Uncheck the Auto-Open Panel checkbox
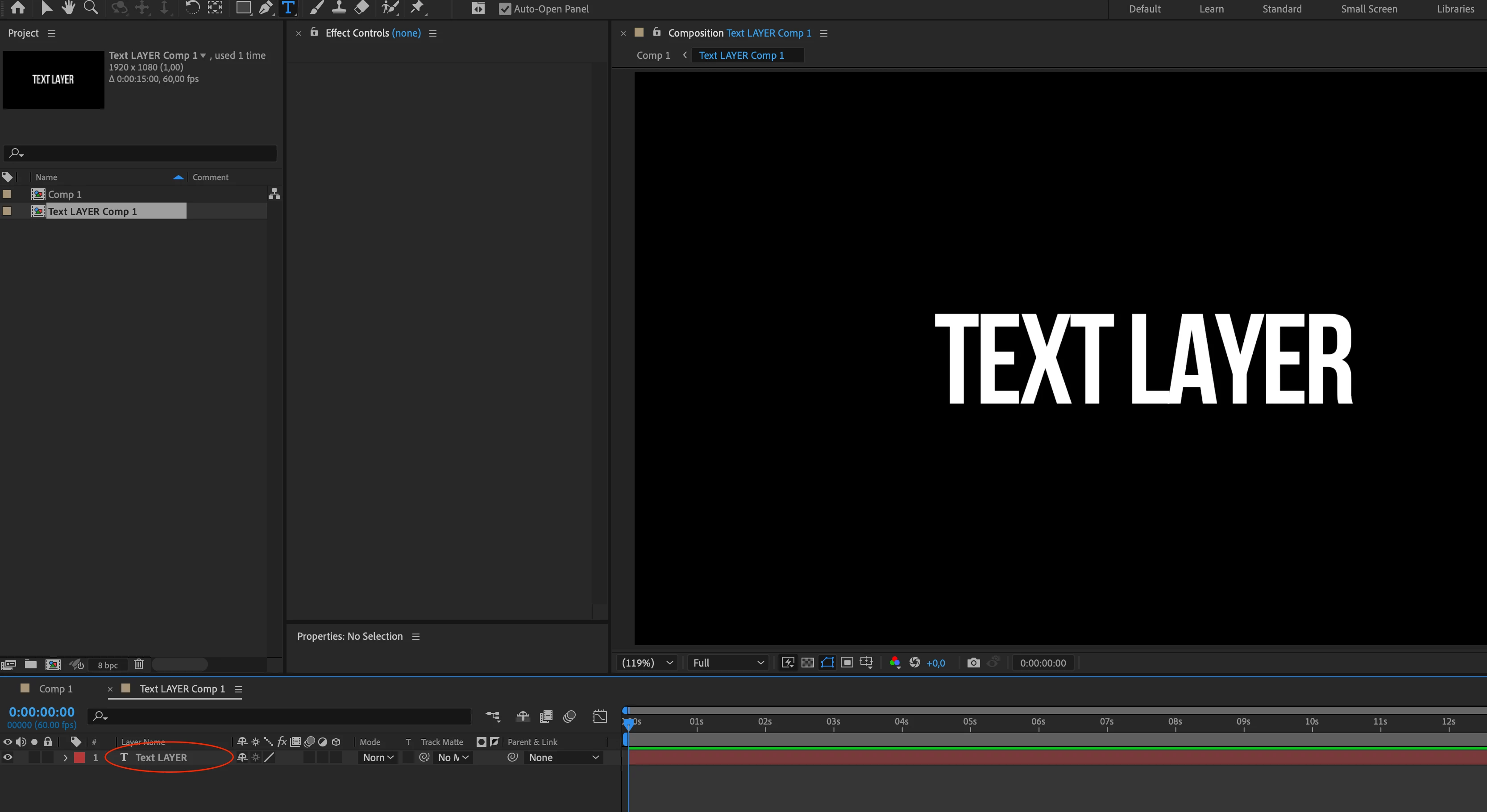This screenshot has height=812, width=1487. tap(504, 8)
